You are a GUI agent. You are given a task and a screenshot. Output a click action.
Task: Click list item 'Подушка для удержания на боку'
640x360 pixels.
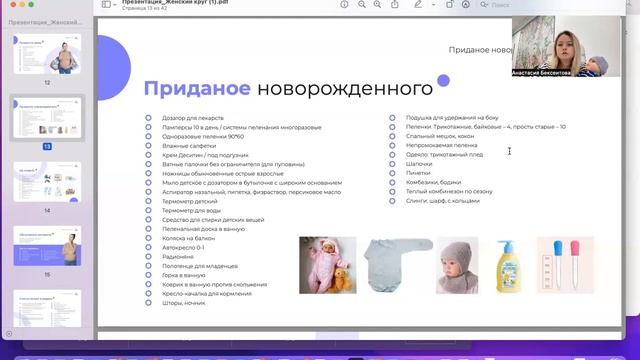452,118
